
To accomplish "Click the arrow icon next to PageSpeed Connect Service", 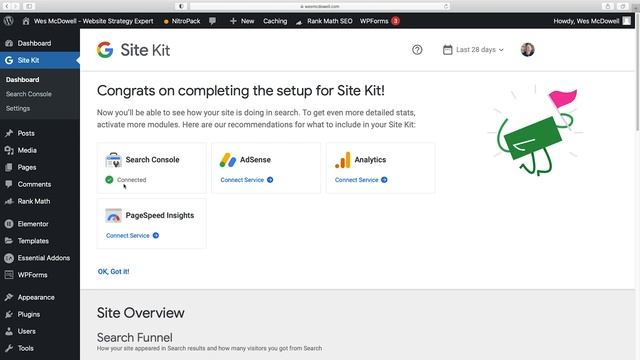I will (156, 236).
